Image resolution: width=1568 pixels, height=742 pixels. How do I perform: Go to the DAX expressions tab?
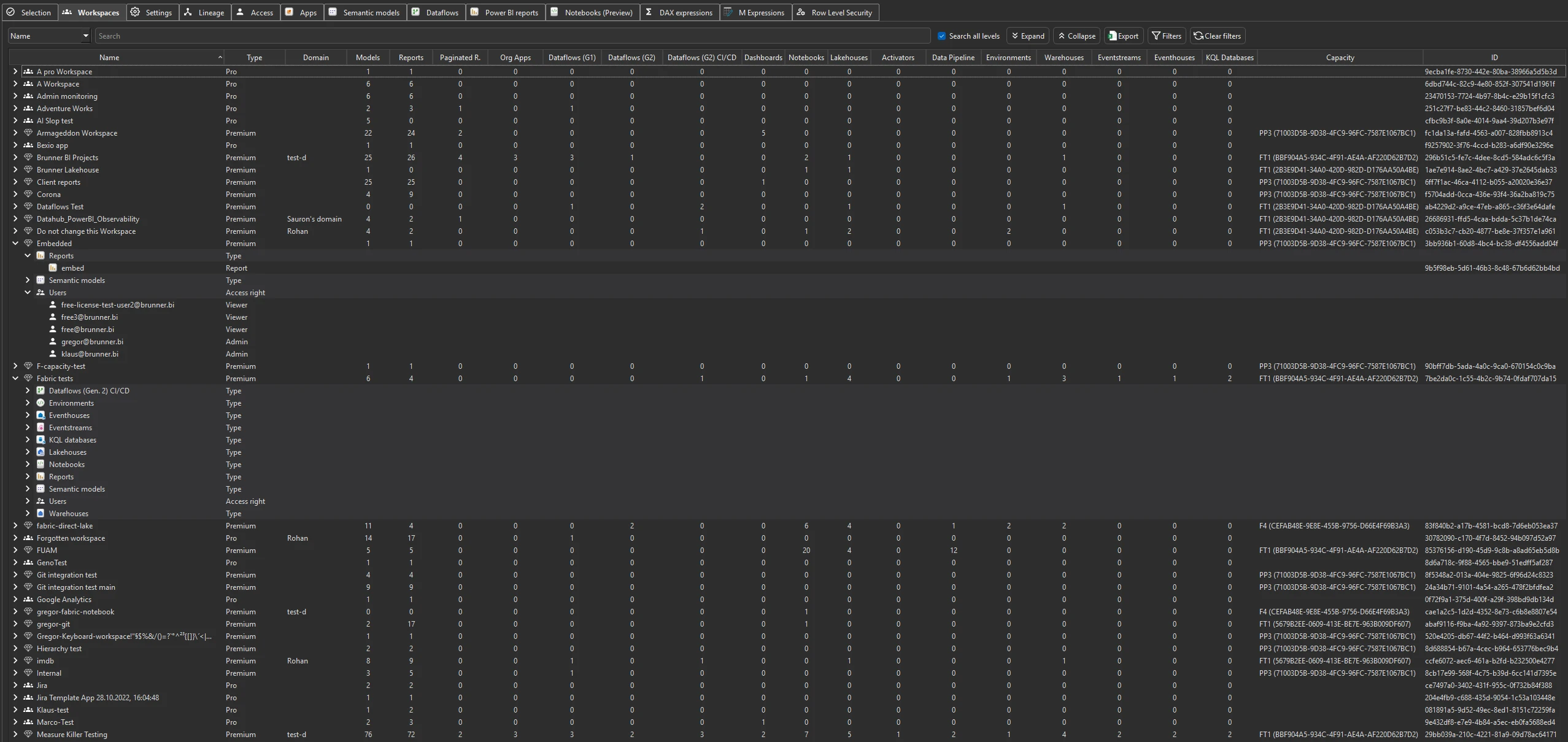pyautogui.click(x=679, y=12)
